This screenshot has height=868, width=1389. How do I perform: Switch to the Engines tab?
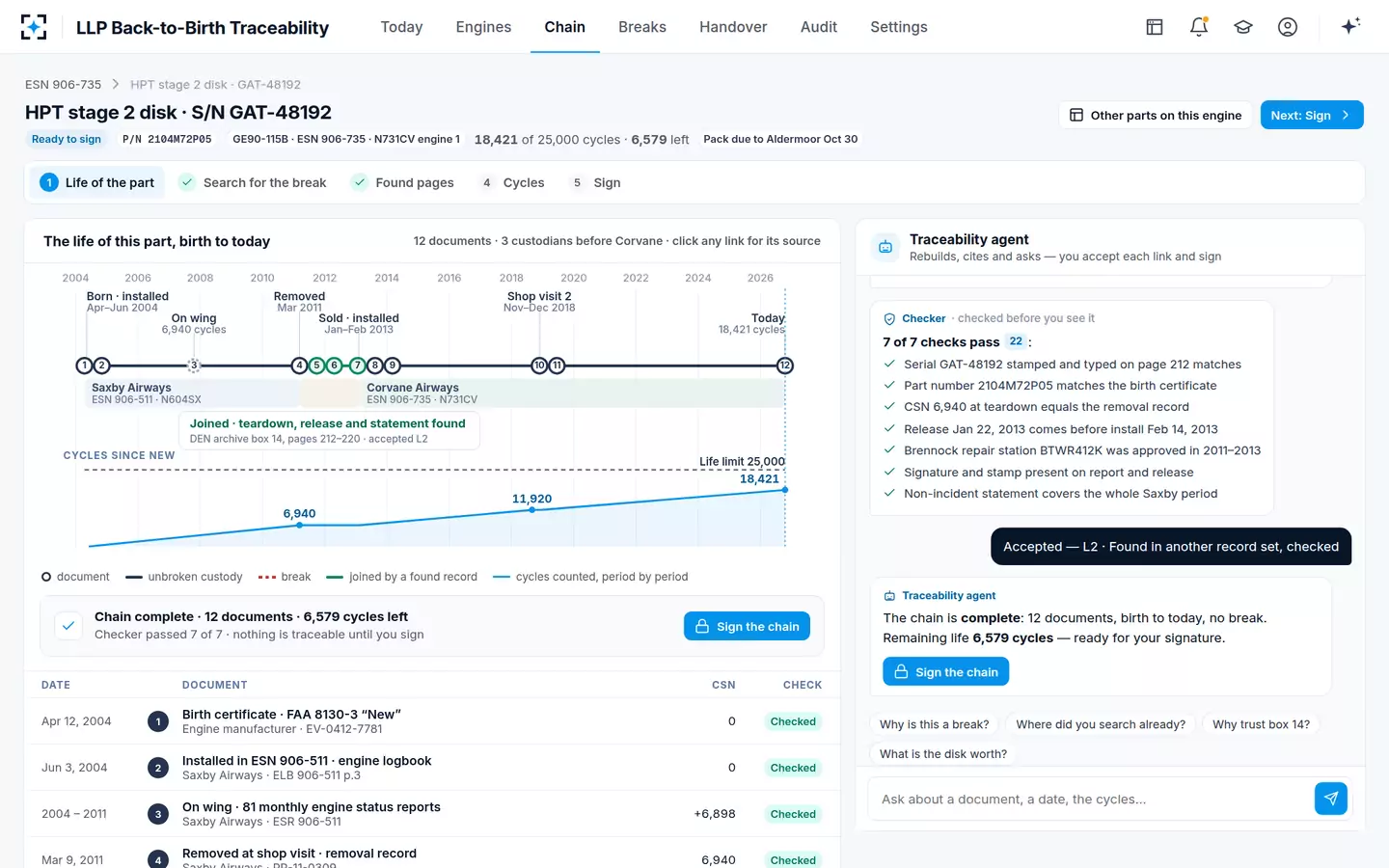[483, 27]
